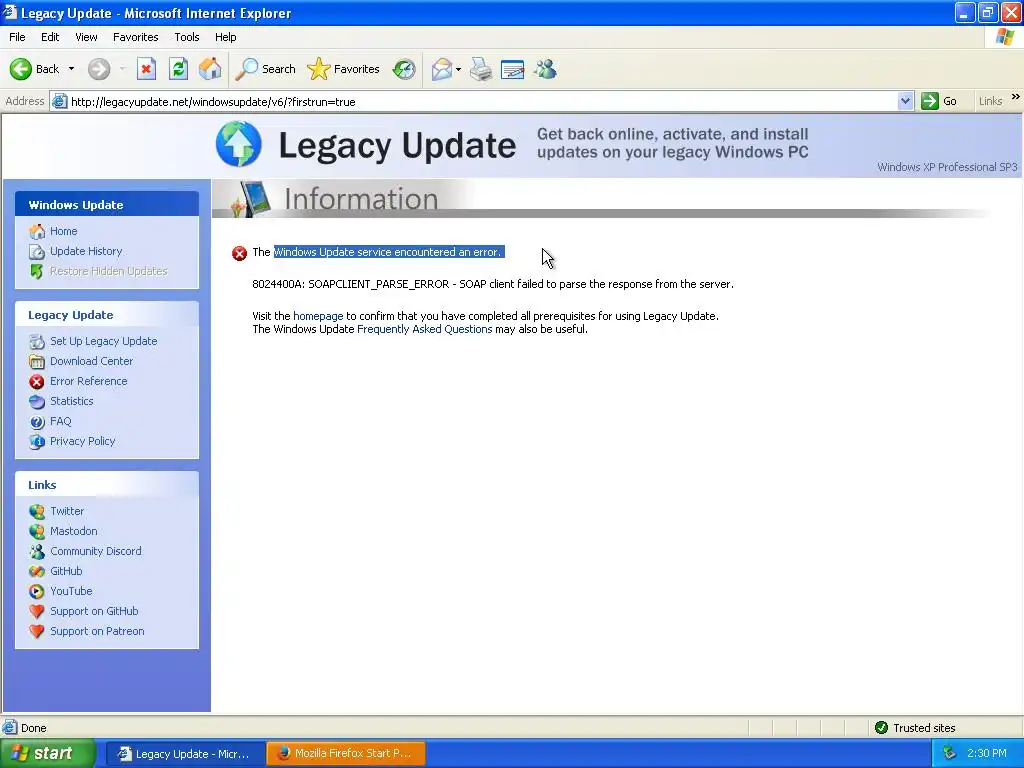
Task: Open the Privacy Policy link
Action: pyautogui.click(x=83, y=441)
